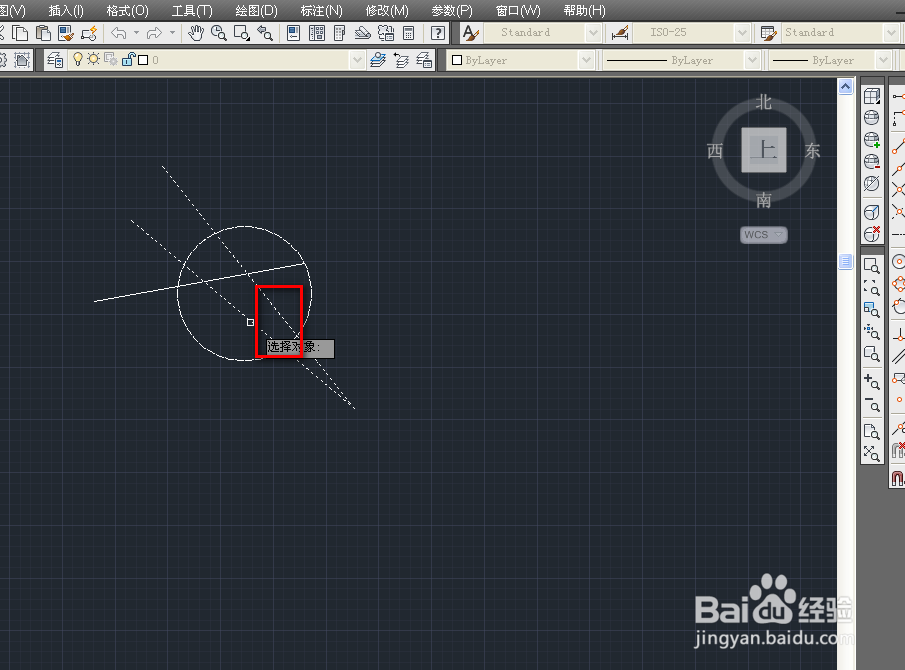Toggle layer 0 freeze sun icon

tap(94, 59)
